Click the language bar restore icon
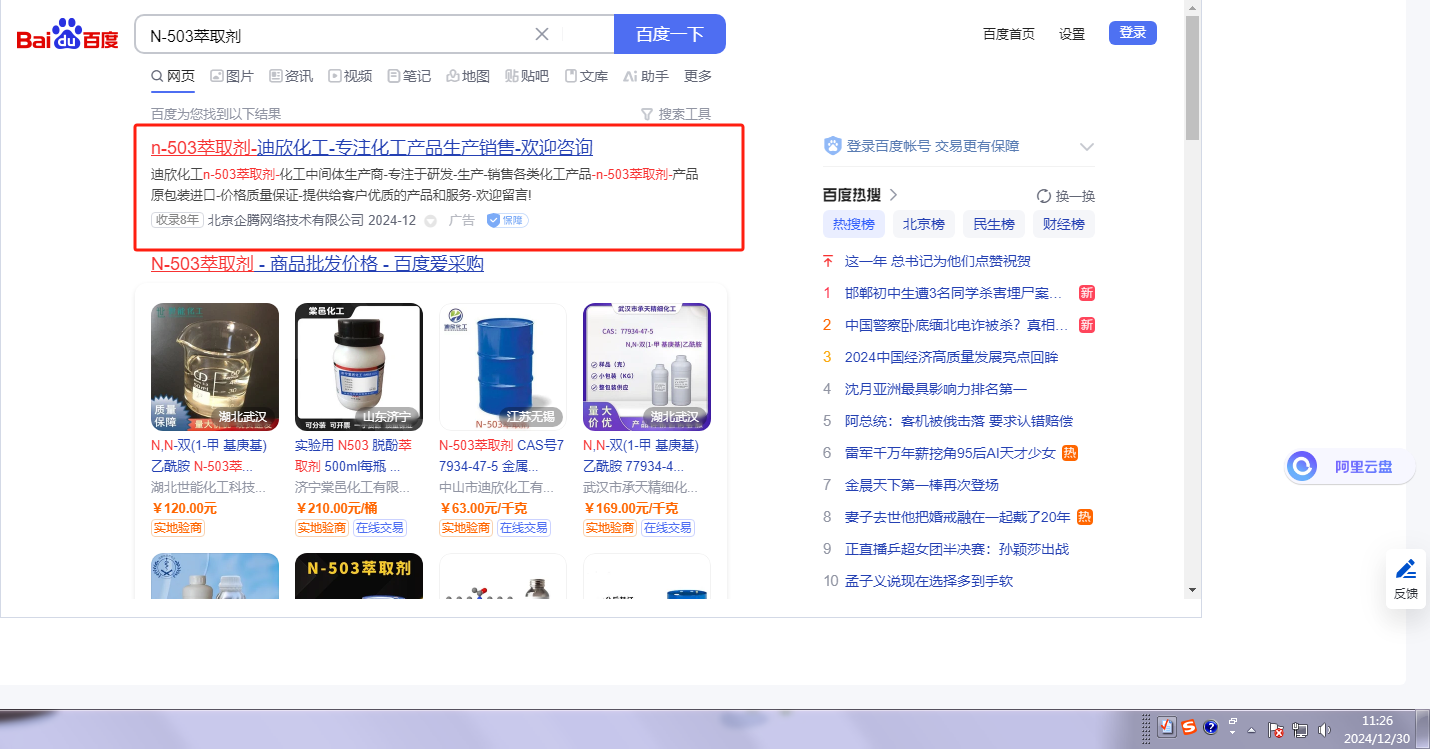 (1232, 722)
